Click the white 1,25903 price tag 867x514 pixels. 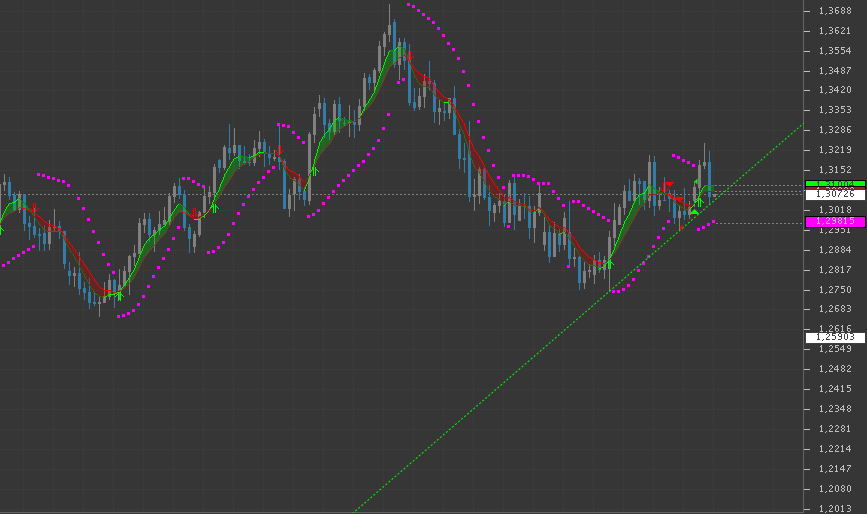tap(835, 337)
